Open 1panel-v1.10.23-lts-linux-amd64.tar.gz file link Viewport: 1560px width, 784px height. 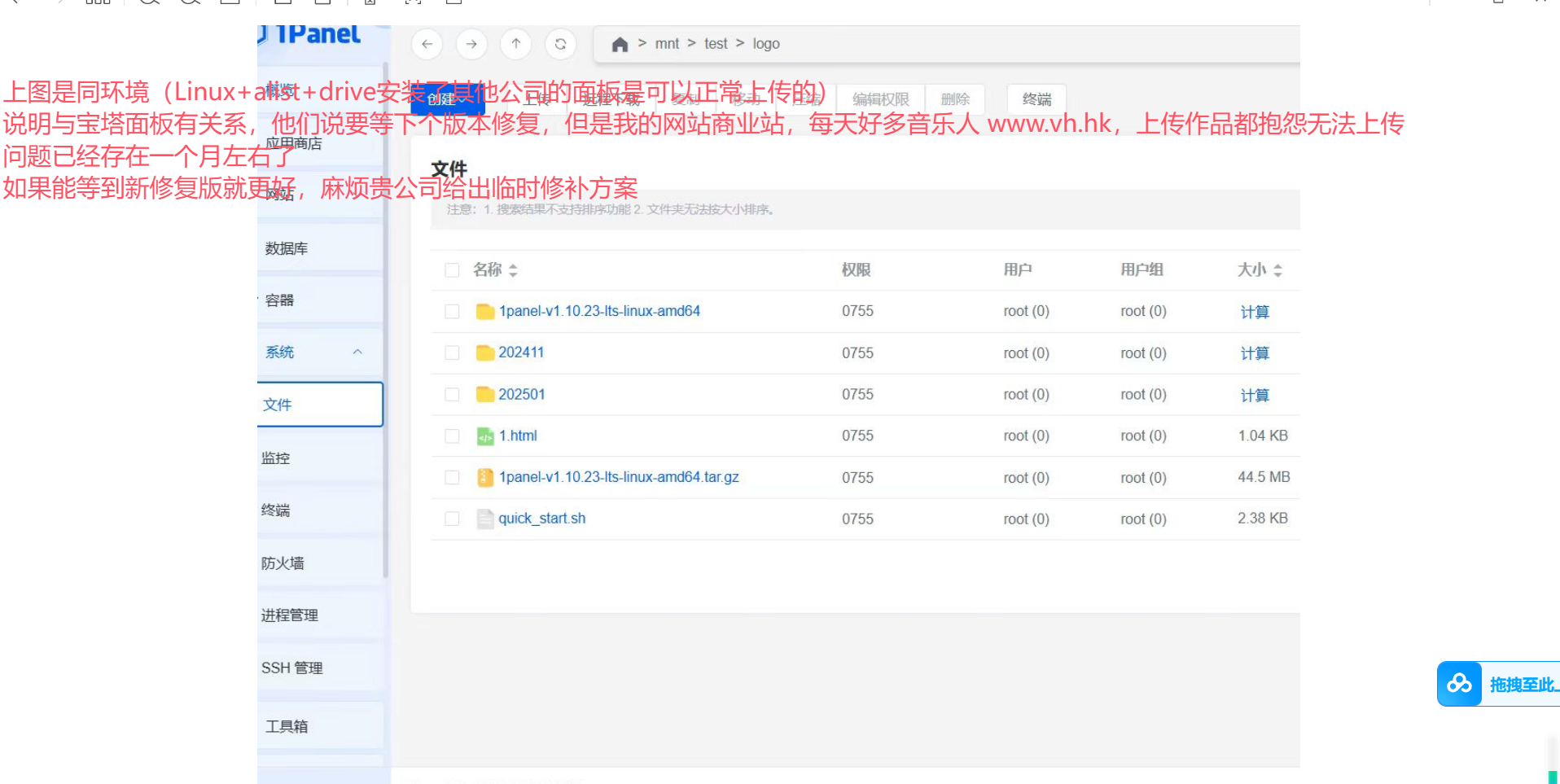pyautogui.click(x=619, y=477)
